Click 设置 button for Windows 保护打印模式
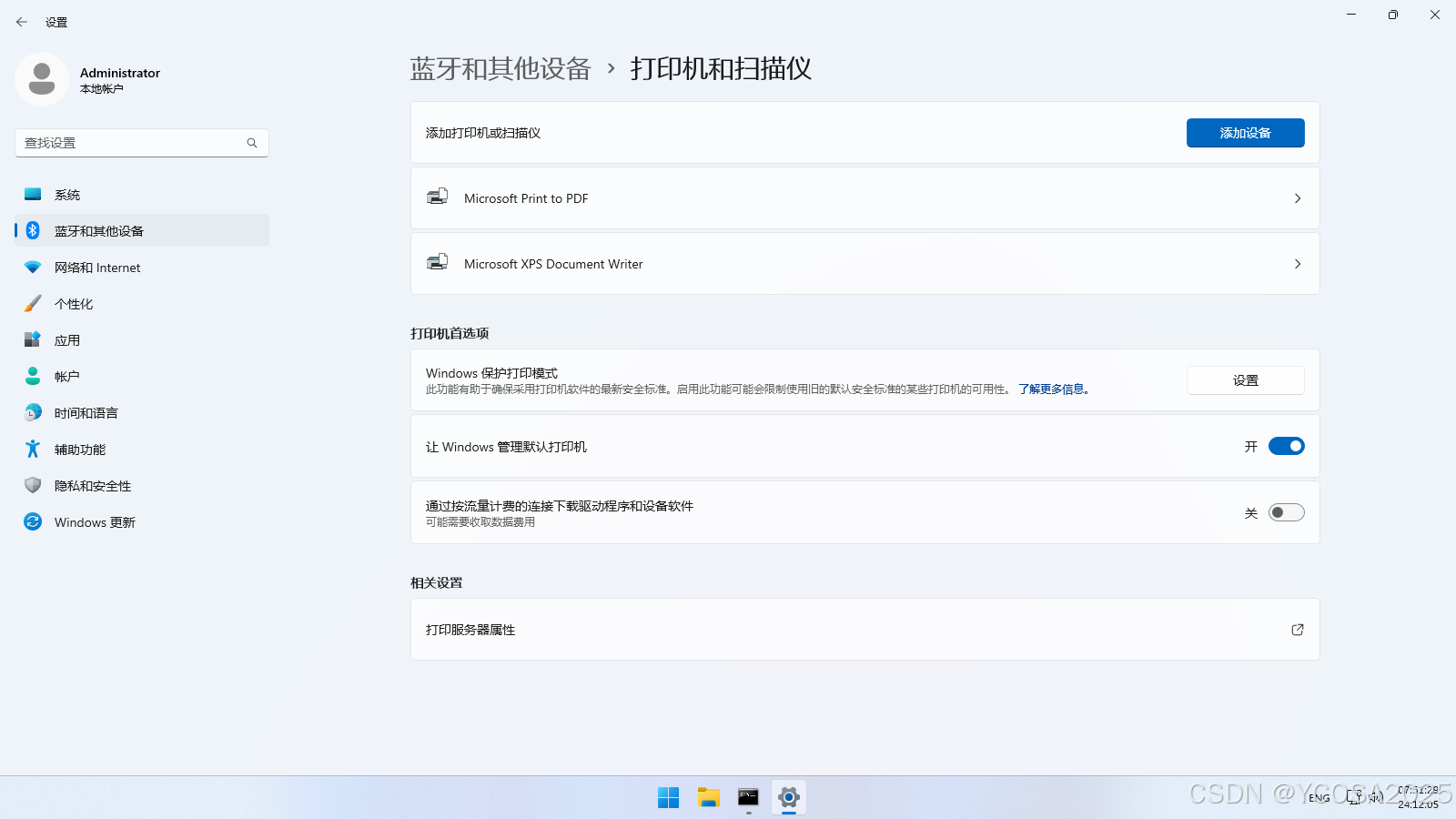This screenshot has height=819, width=1456. [1245, 380]
